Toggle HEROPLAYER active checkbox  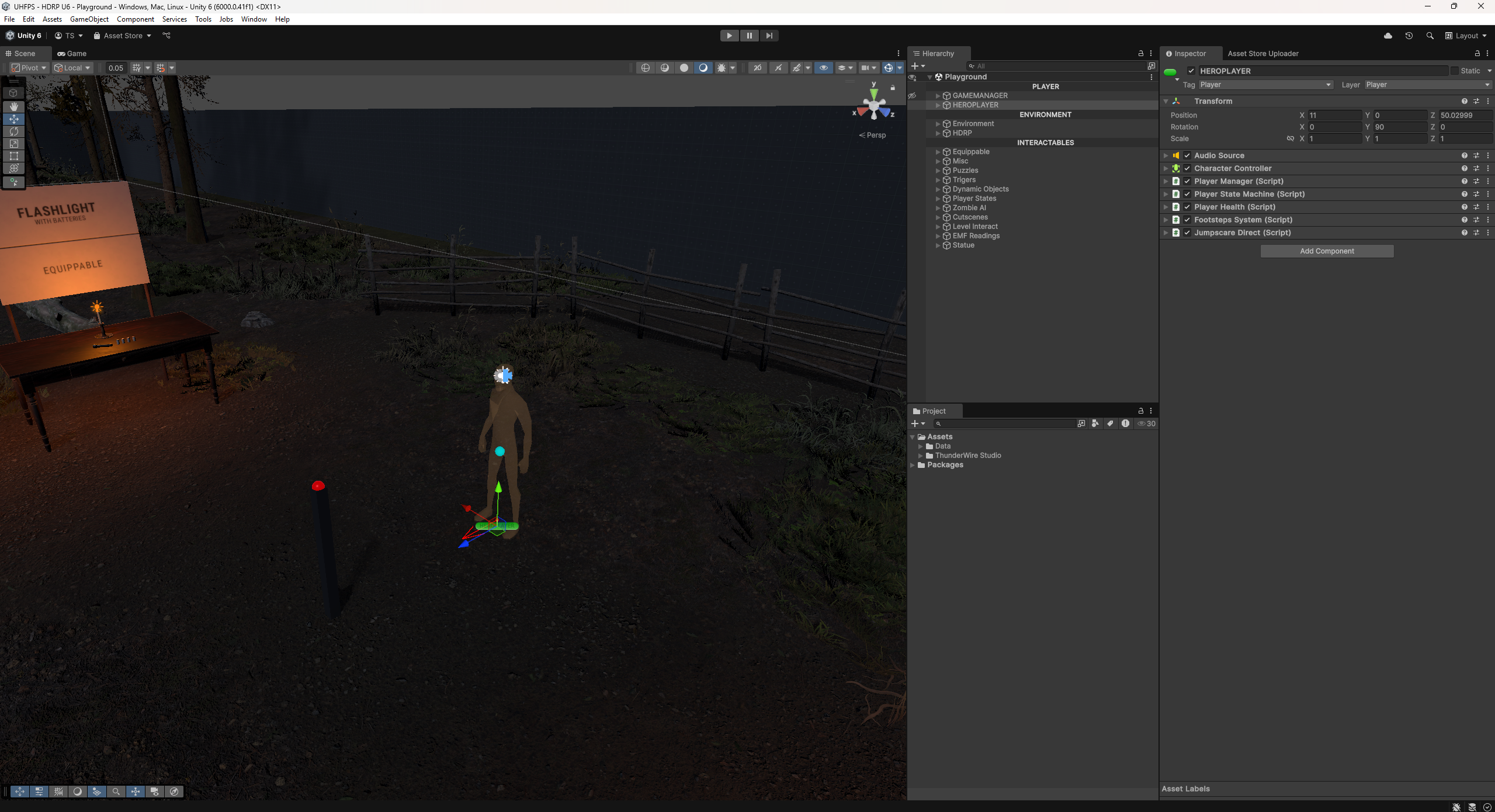(1191, 71)
